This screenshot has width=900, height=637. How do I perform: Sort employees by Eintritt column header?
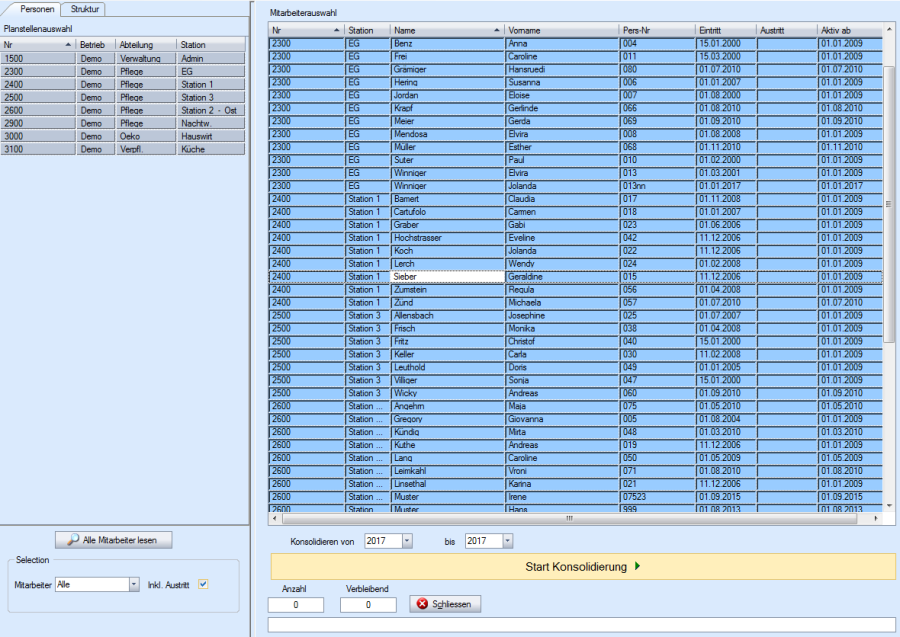725,31
